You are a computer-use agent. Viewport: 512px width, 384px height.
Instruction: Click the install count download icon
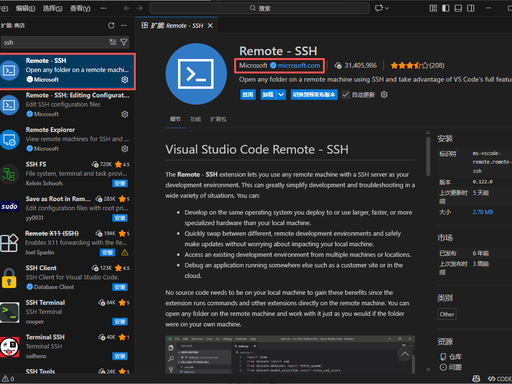click(338, 65)
